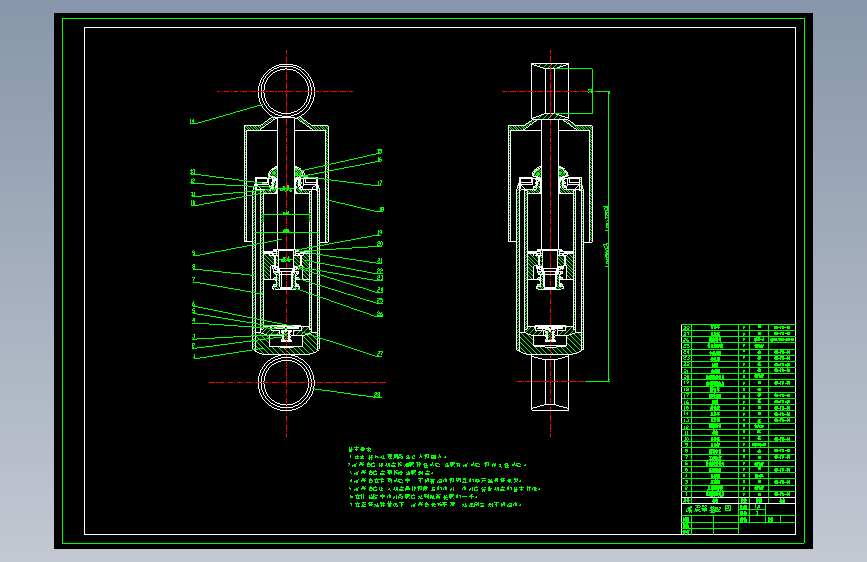Click part balloon number 24 on right side
This screenshot has width=867, height=562.
click(380, 290)
